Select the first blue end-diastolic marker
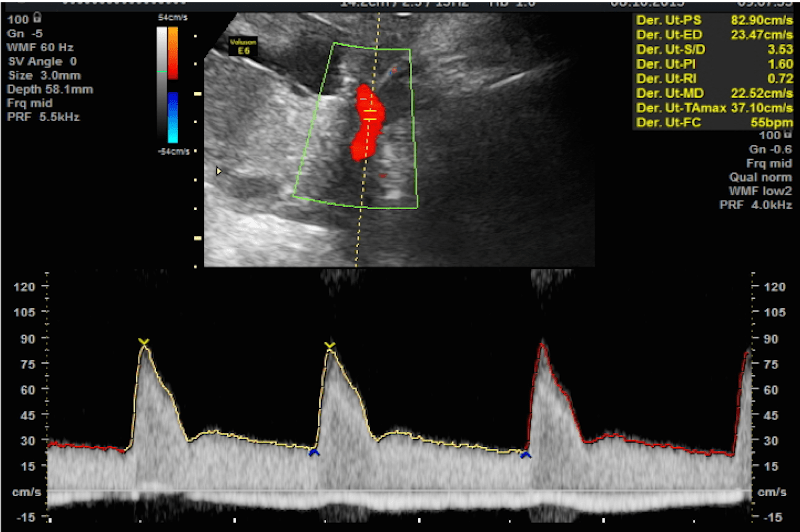The width and height of the screenshot is (800, 532). (x=314, y=453)
